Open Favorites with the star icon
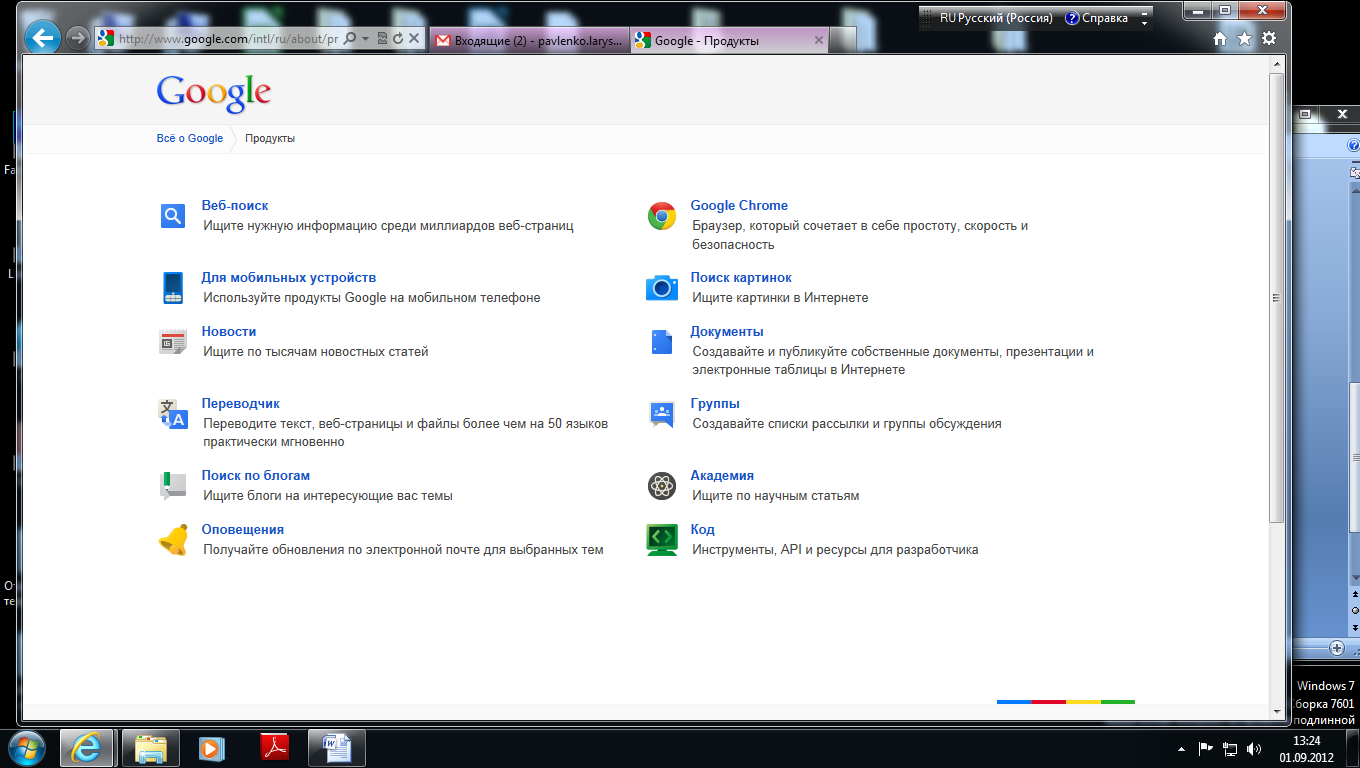Image resolution: width=1360 pixels, height=768 pixels. pos(1244,39)
